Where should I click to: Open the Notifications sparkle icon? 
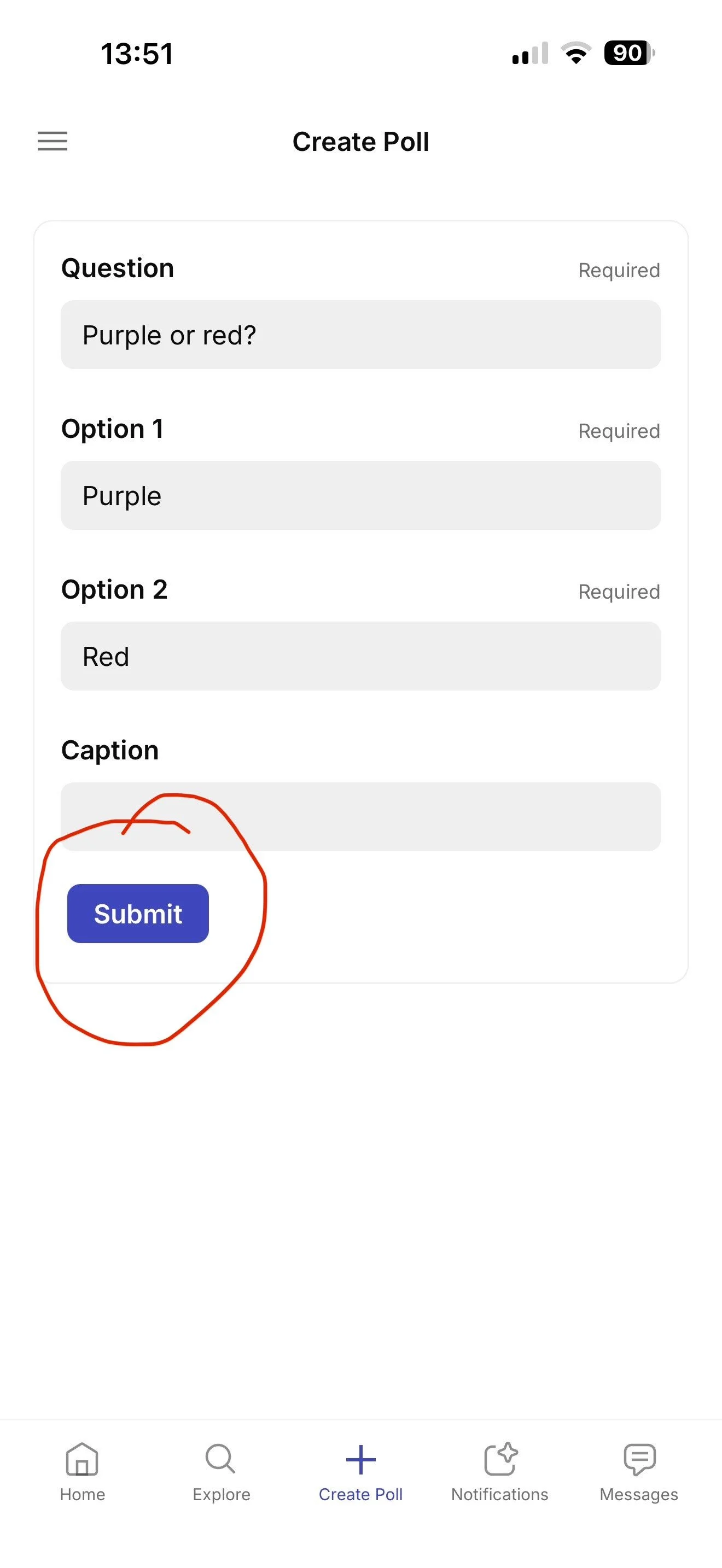pos(500,1459)
